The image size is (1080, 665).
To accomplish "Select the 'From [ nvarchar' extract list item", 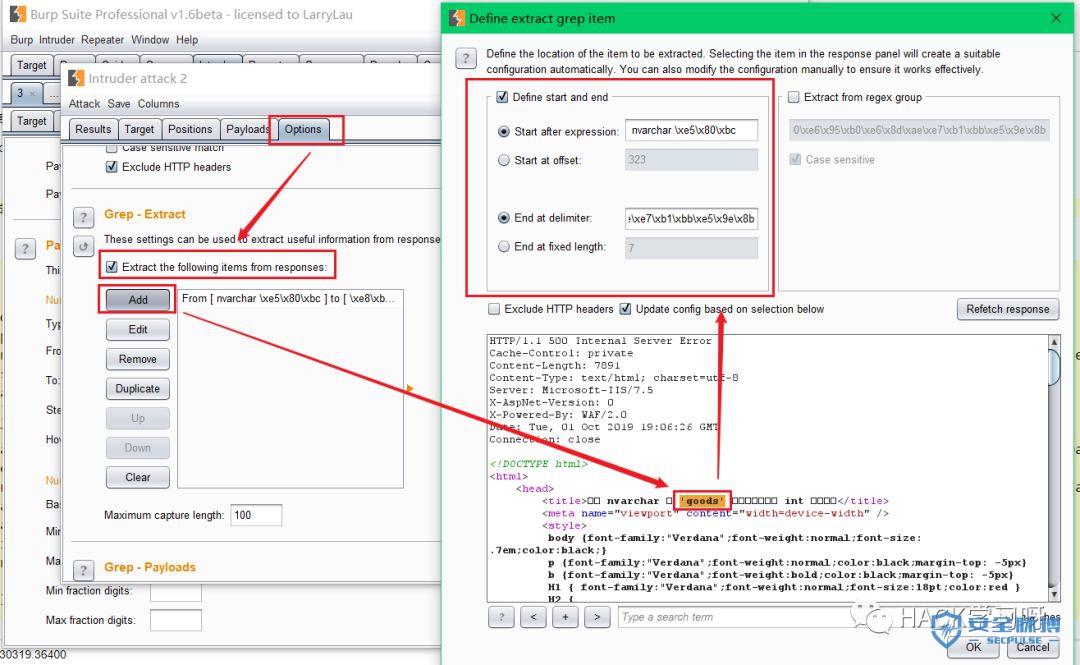I will [289, 298].
